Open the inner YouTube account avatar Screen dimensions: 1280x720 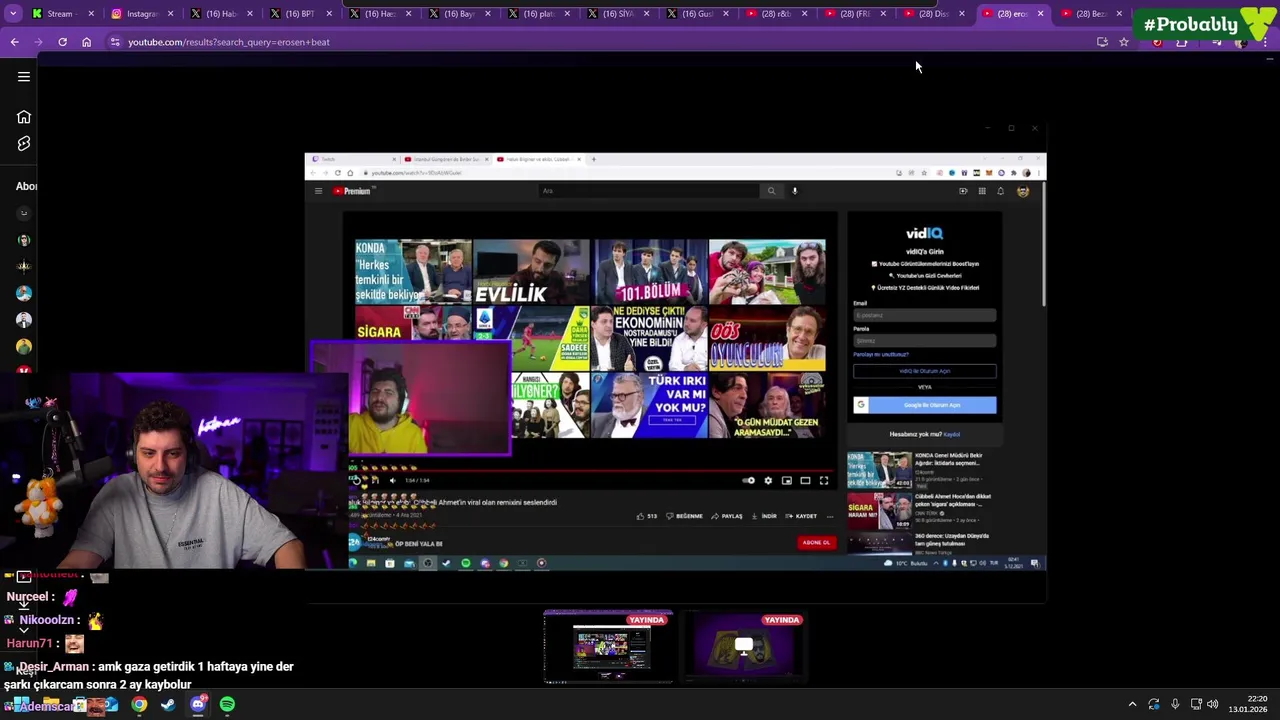[1023, 191]
